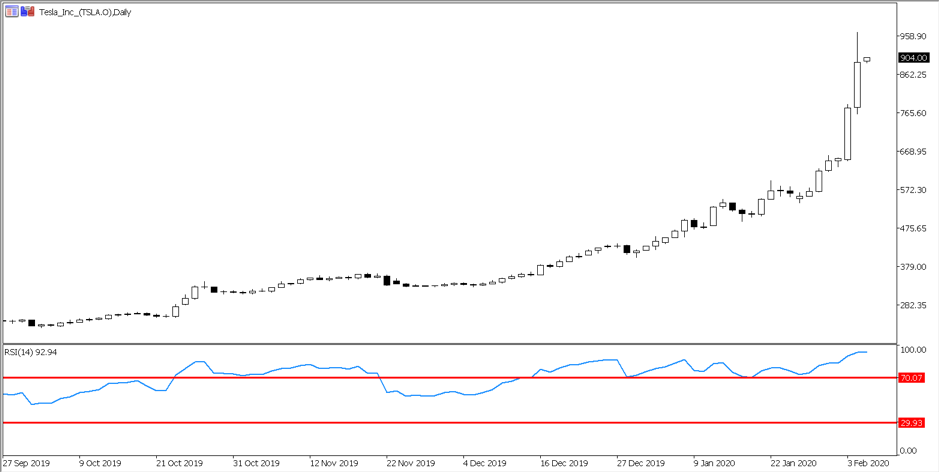939x472 pixels.
Task: Click the 668.95 price scale label
Action: pyautogui.click(x=914, y=152)
